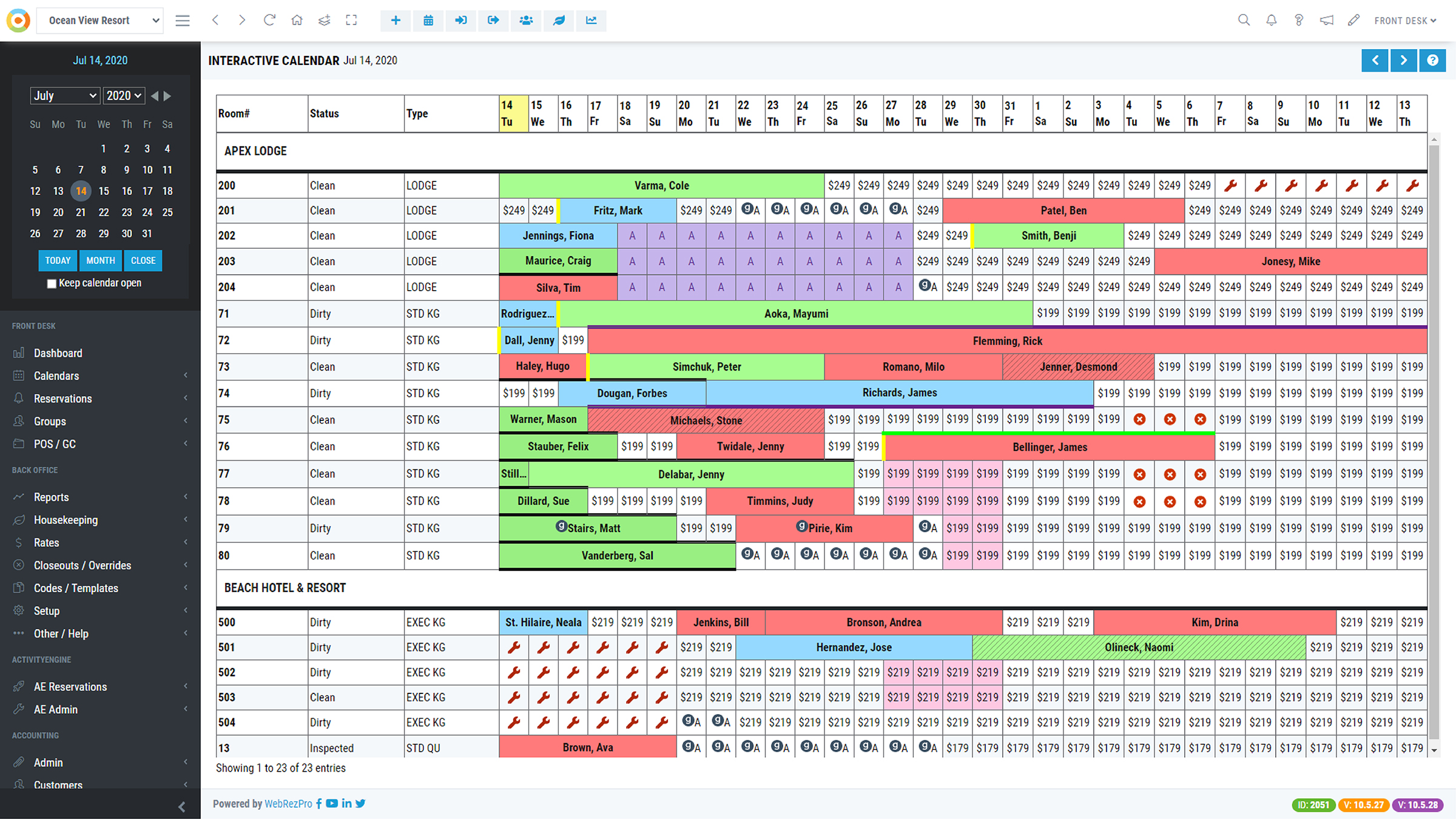
Task: Open the notifications bell icon
Action: click(x=1271, y=21)
